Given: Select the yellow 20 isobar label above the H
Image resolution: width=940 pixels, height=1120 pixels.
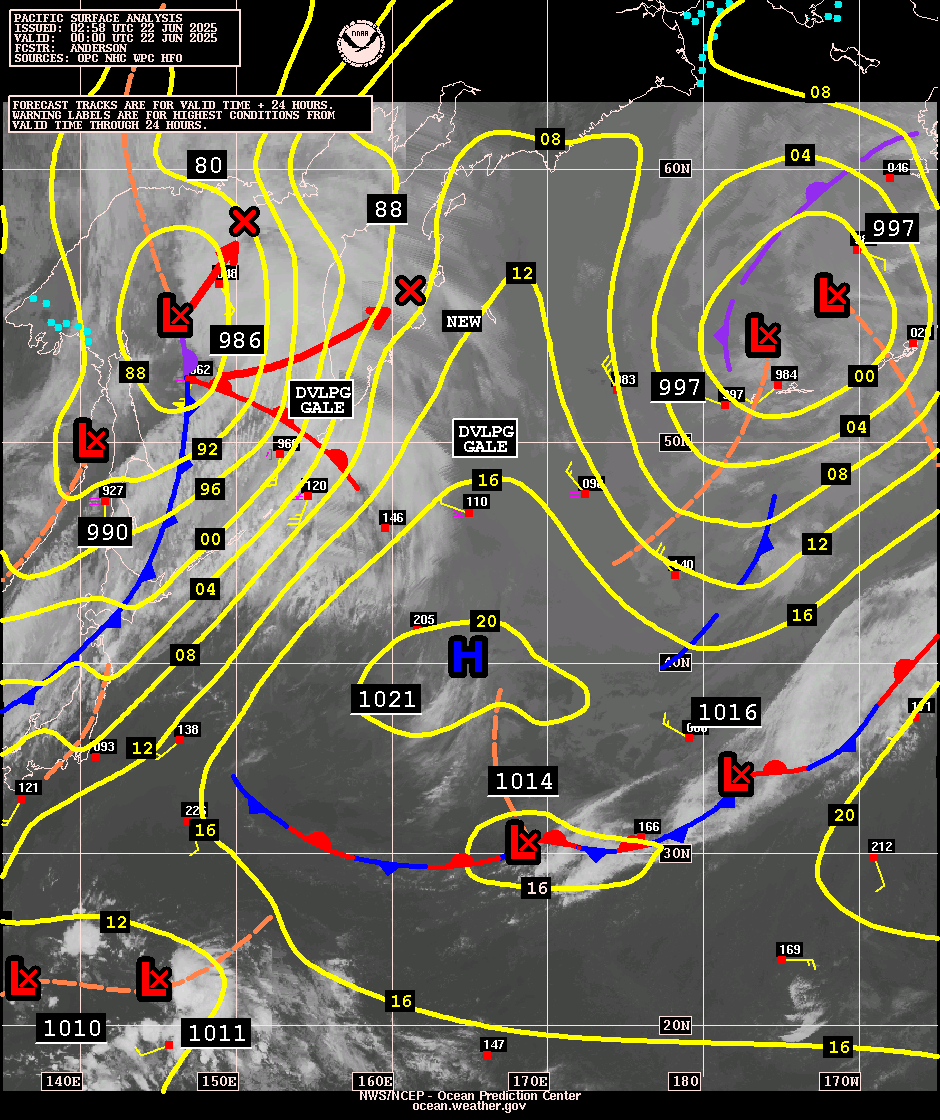Looking at the screenshot, I should point(486,621).
